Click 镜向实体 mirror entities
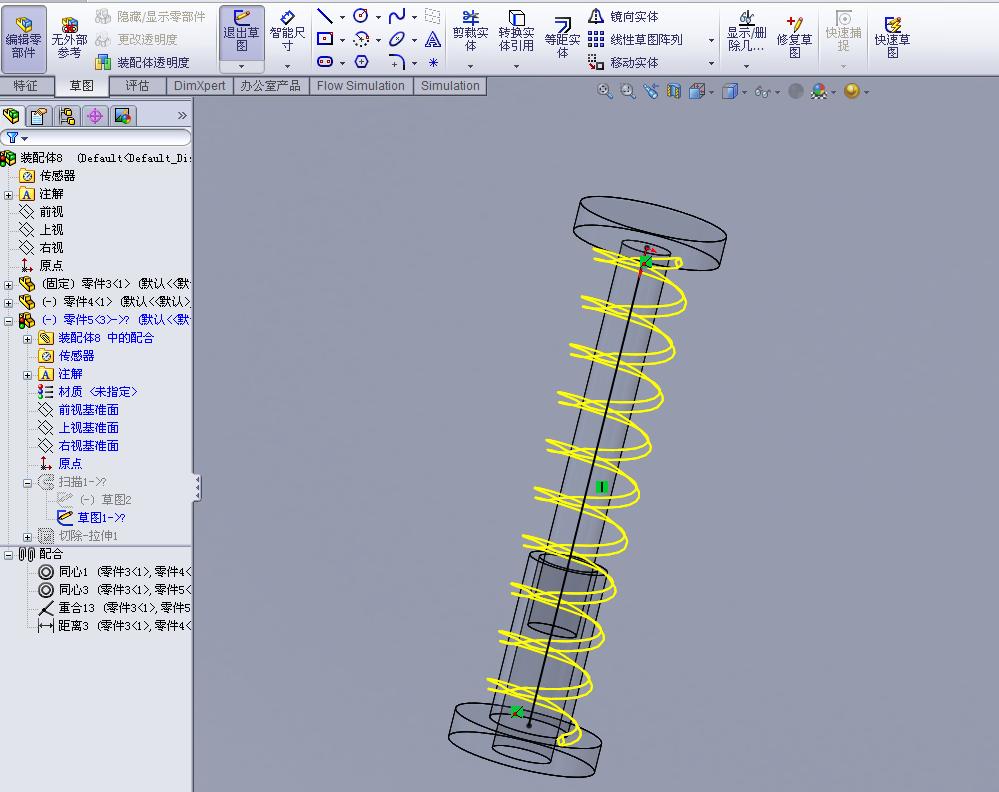Screen dimensions: 999x792 click(x=622, y=17)
